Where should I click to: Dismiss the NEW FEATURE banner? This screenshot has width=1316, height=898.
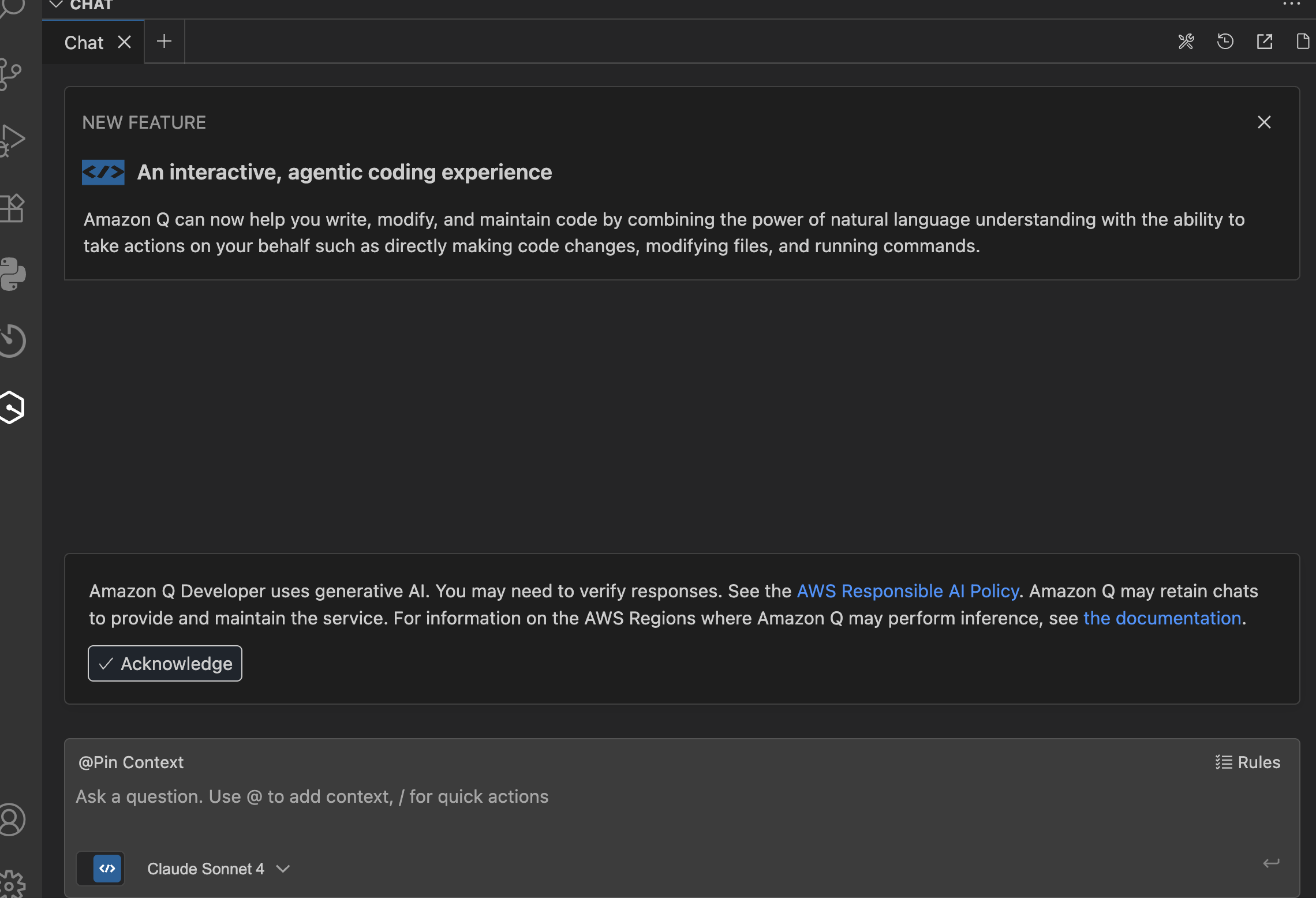point(1264,122)
